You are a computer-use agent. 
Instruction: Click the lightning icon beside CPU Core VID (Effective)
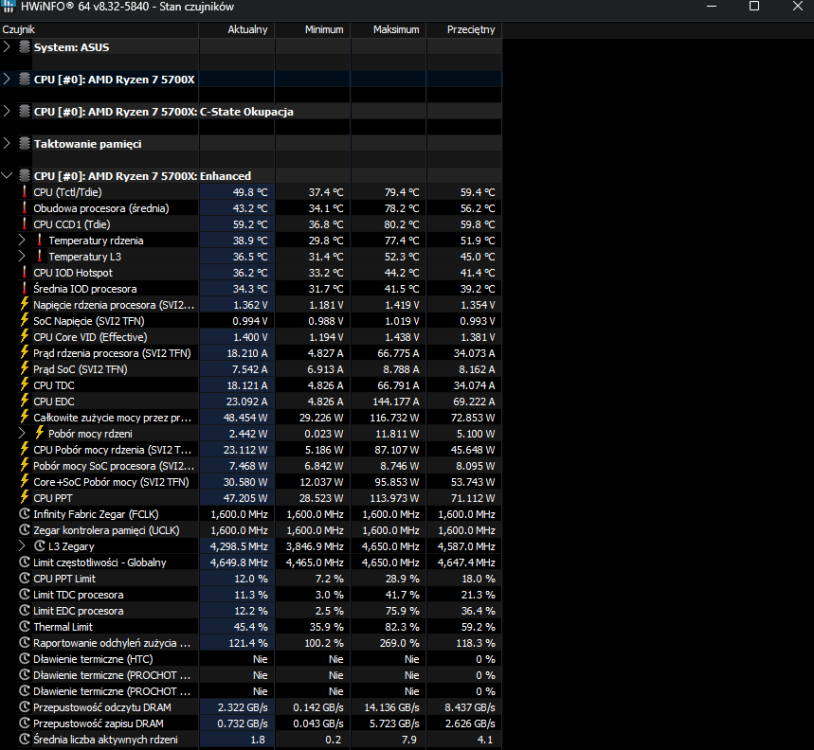[24, 336]
